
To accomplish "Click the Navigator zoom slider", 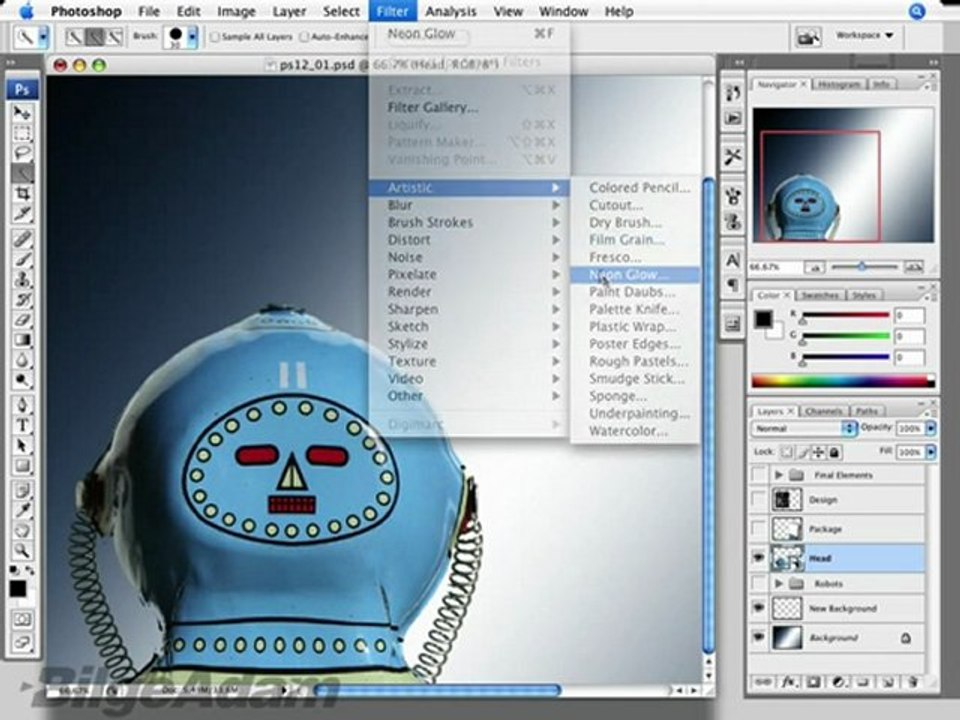I will pyautogui.click(x=864, y=267).
